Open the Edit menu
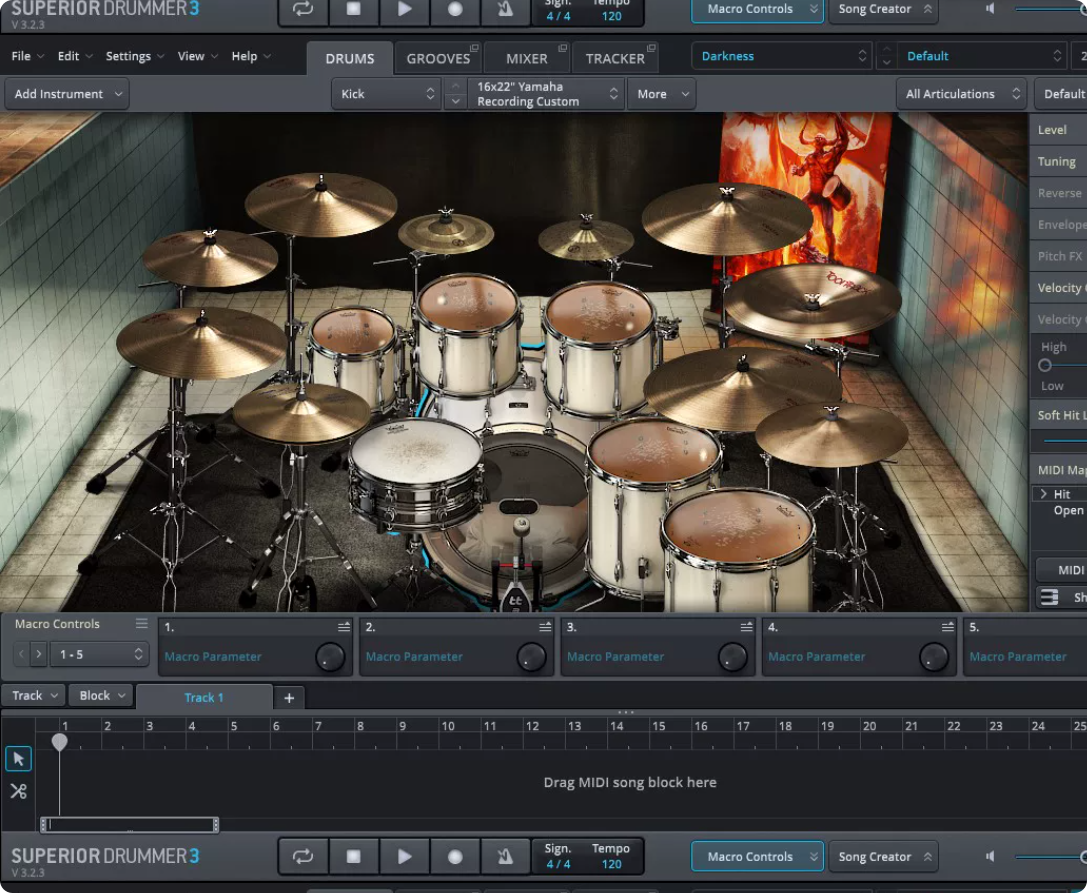Image resolution: width=1087 pixels, height=893 pixels. (75, 56)
